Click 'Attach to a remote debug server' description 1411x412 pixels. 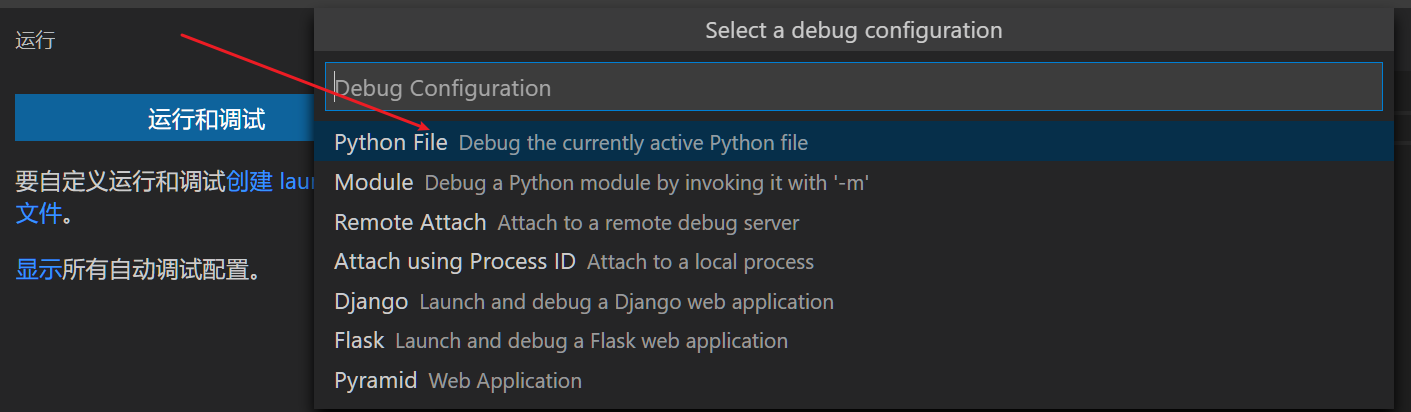pyautogui.click(x=648, y=223)
